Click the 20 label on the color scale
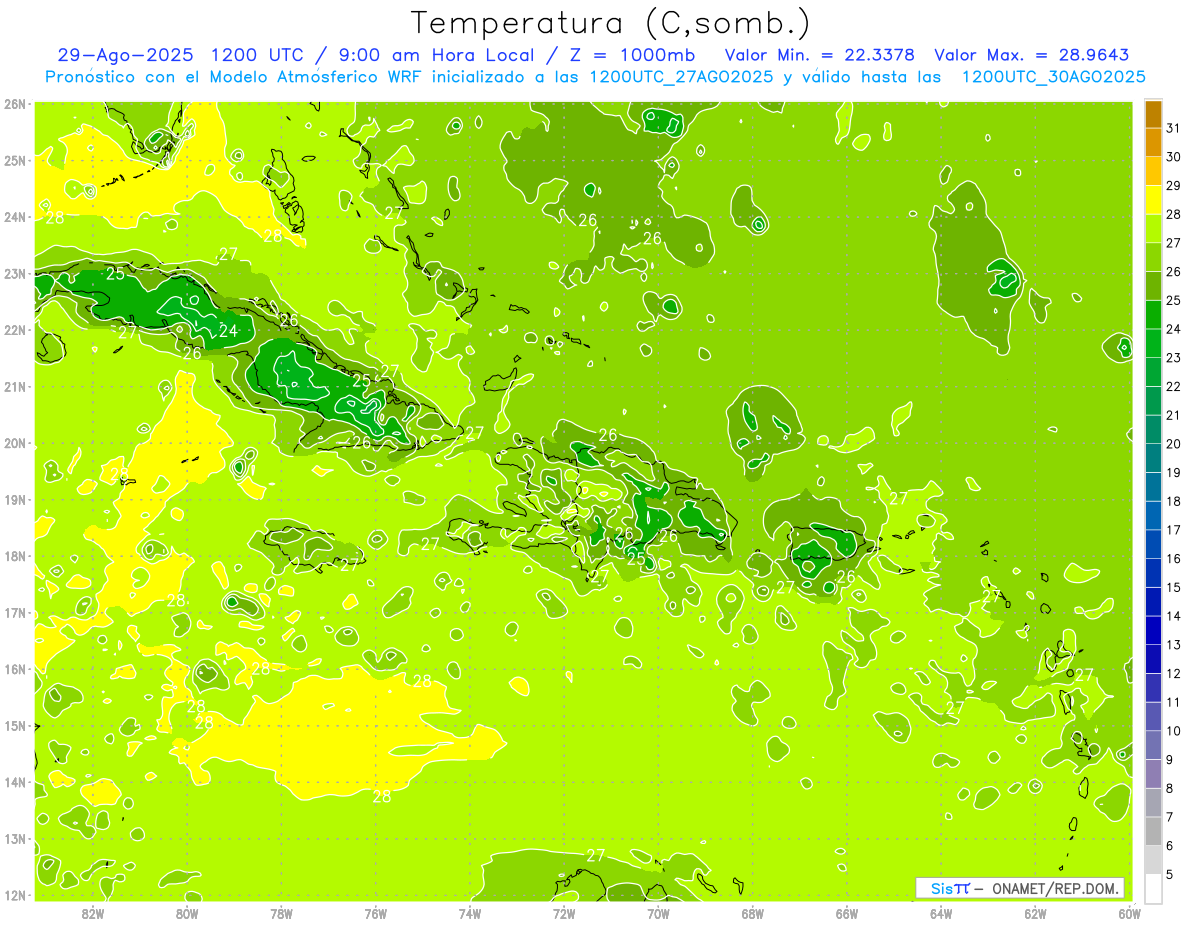The image size is (1200, 927). [1174, 444]
